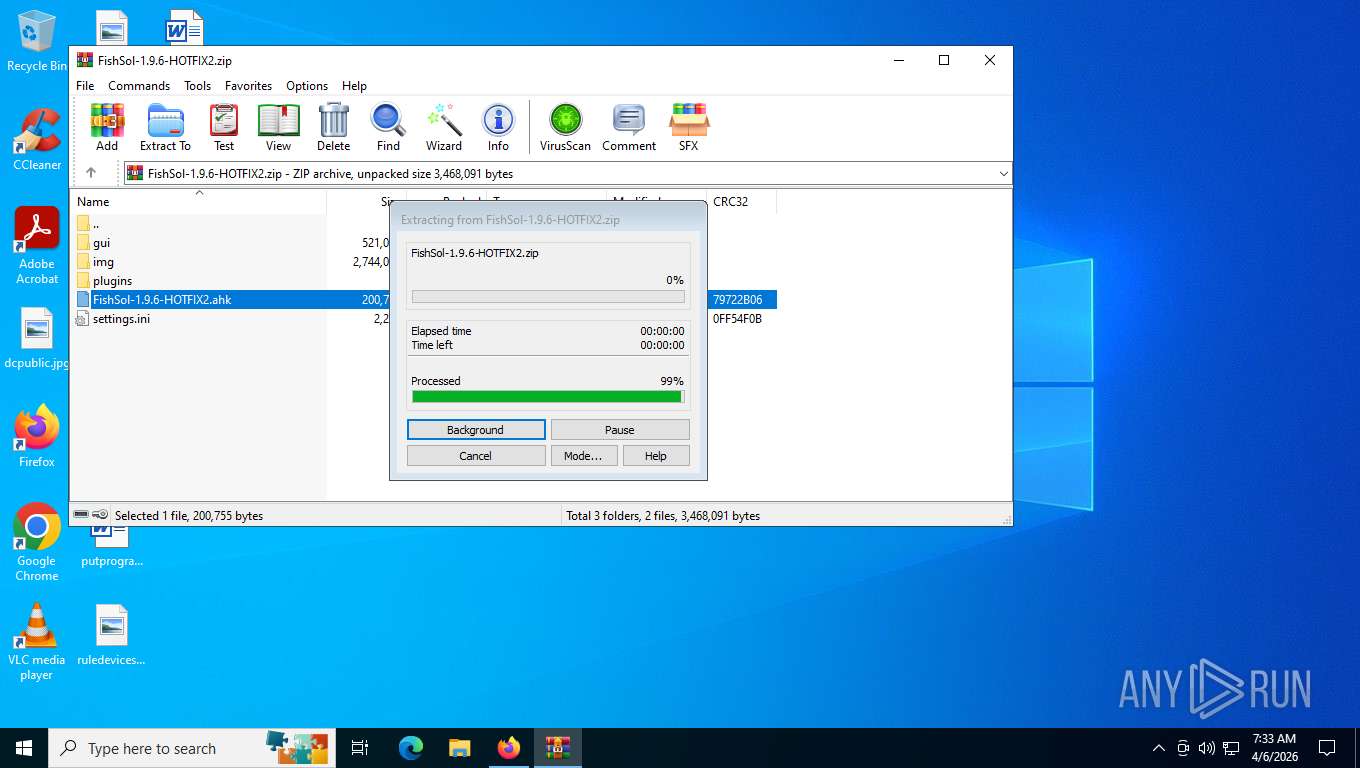Open Microsoft Edge from the taskbar
This screenshot has width=1360, height=768.
(x=411, y=748)
